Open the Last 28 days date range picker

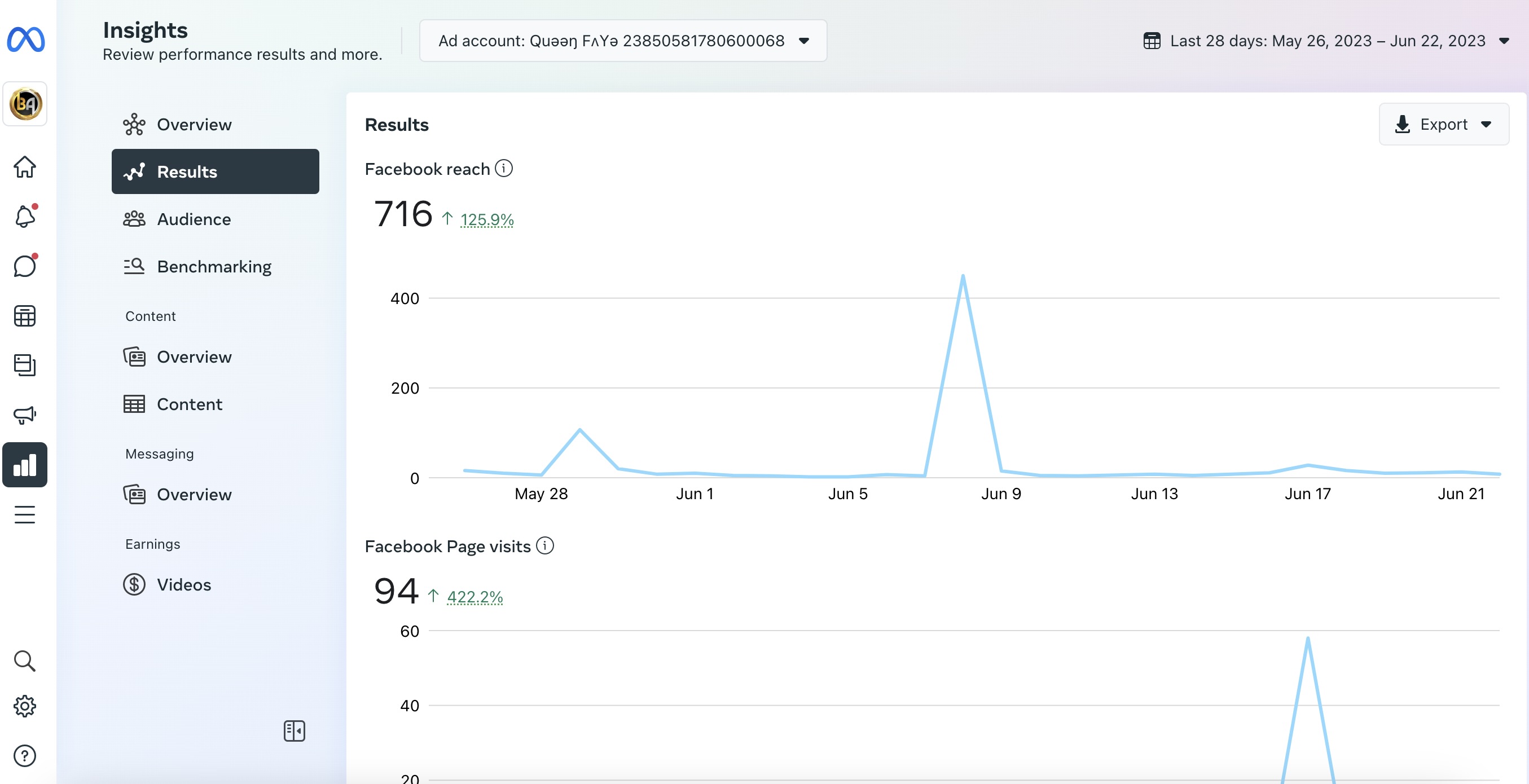tap(1327, 41)
